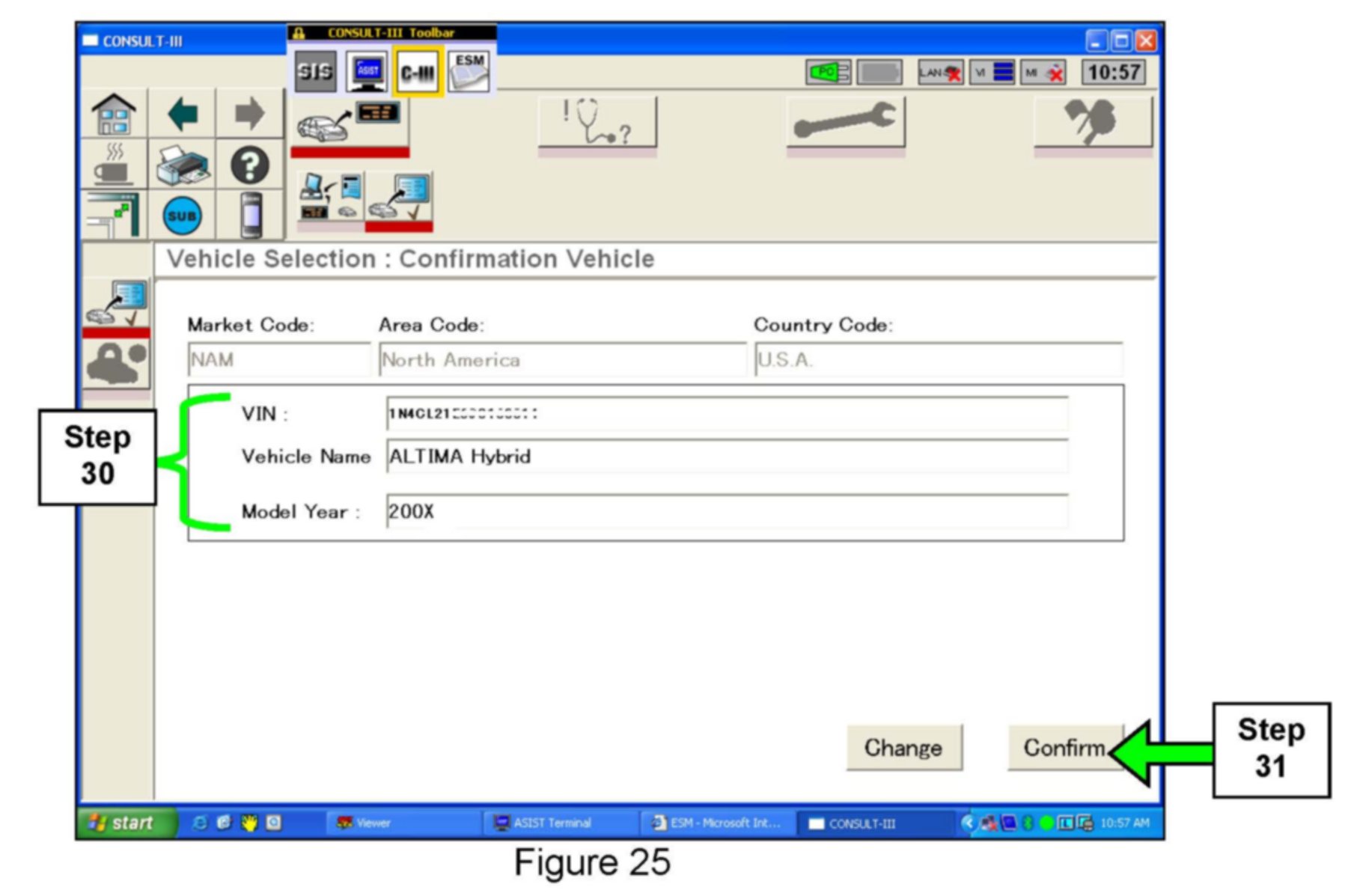This screenshot has height=896, width=1357.
Task: Open SIS from CONSULT-III Toolbar
Action: pos(315,73)
